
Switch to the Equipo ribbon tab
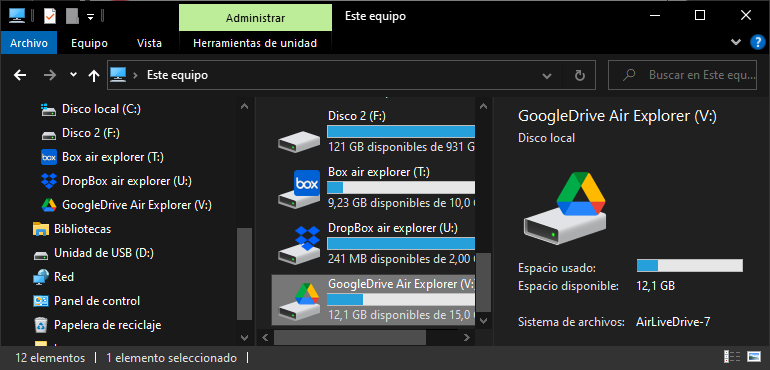89,43
